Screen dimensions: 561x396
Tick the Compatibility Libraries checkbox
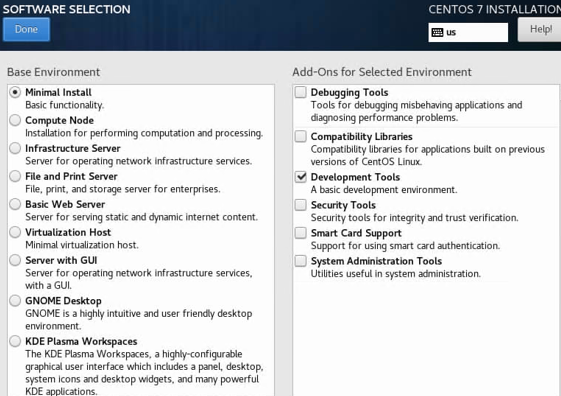pos(301,136)
